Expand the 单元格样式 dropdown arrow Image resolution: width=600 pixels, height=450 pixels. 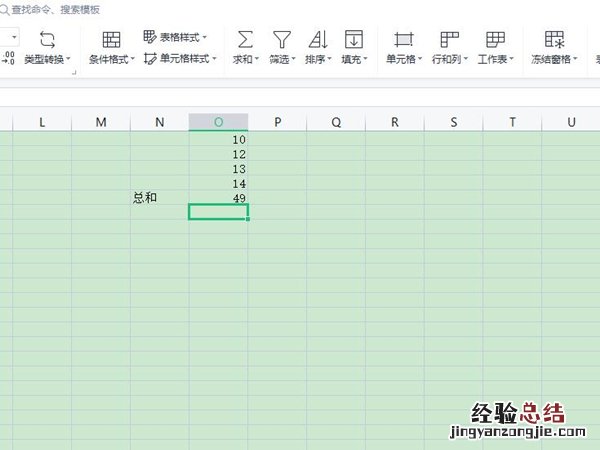coord(214,59)
